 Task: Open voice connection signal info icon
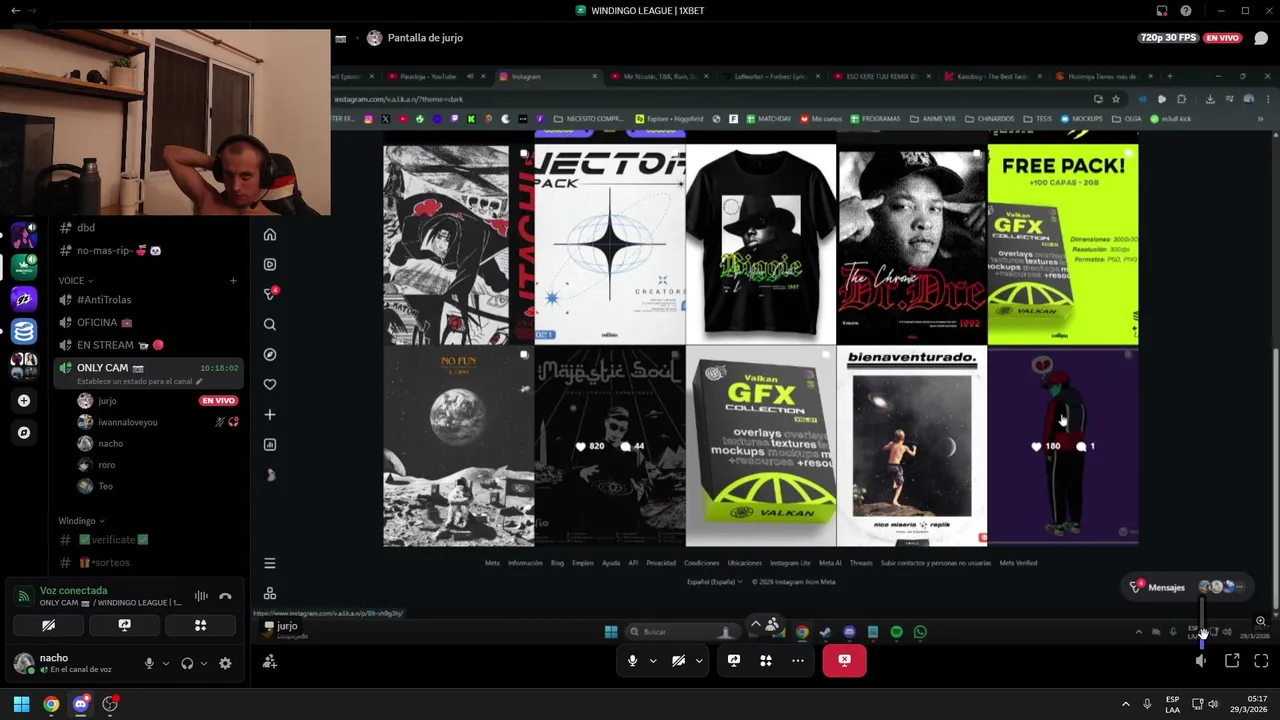(x=23, y=597)
